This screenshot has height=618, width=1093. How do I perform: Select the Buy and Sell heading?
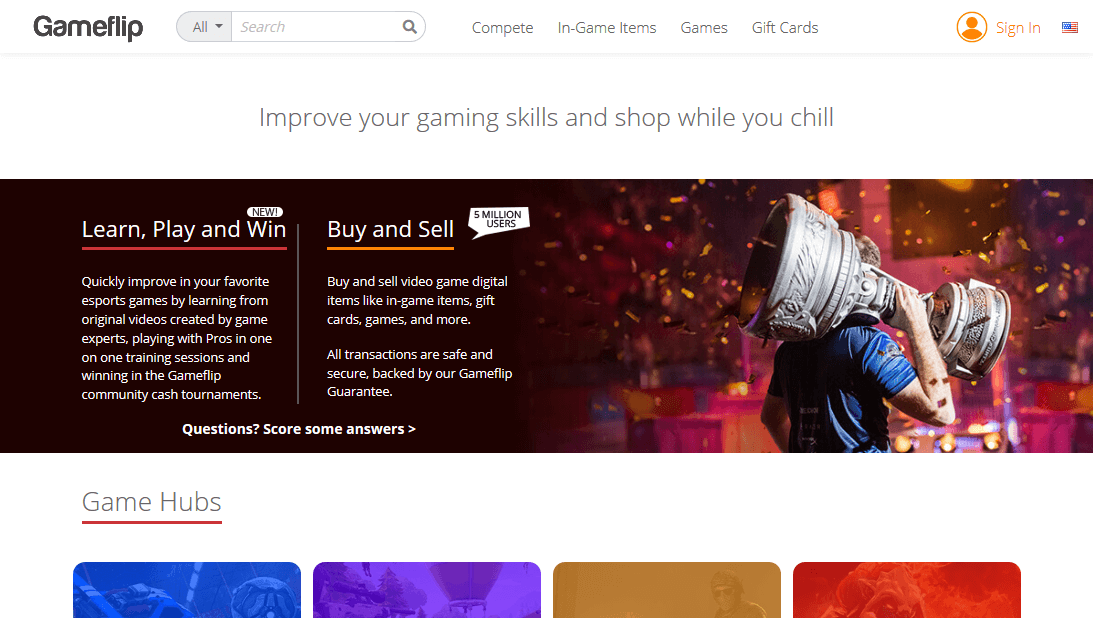pos(390,229)
